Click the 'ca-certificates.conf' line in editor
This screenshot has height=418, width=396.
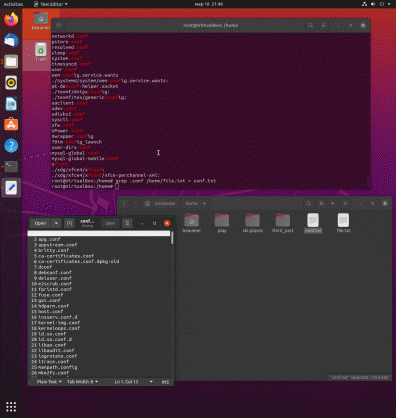tap(66, 256)
